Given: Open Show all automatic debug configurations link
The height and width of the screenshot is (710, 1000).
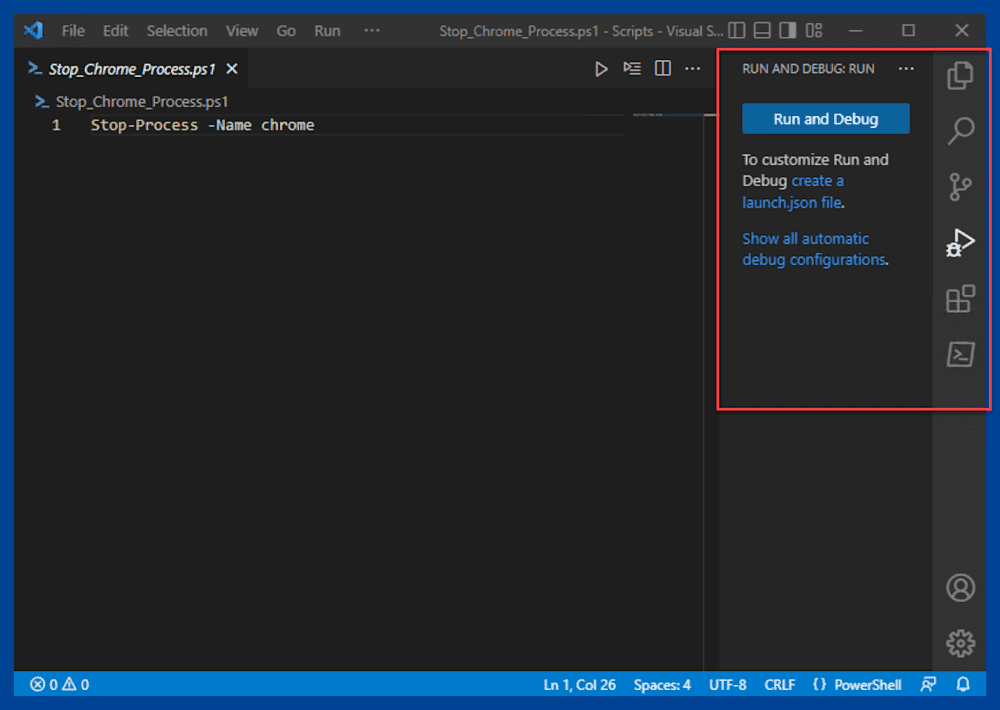Looking at the screenshot, I should point(814,249).
